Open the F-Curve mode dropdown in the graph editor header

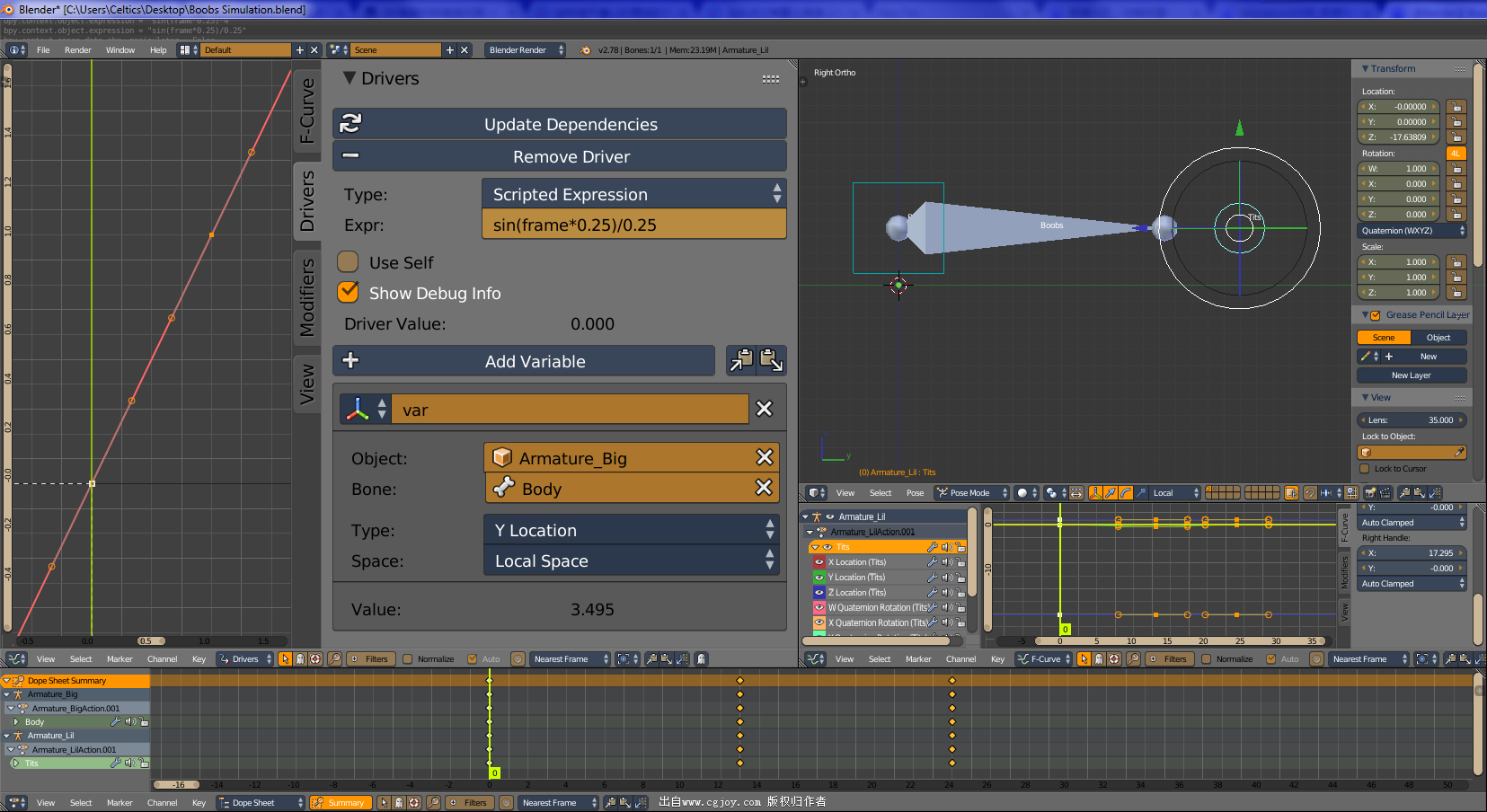pos(1044,659)
